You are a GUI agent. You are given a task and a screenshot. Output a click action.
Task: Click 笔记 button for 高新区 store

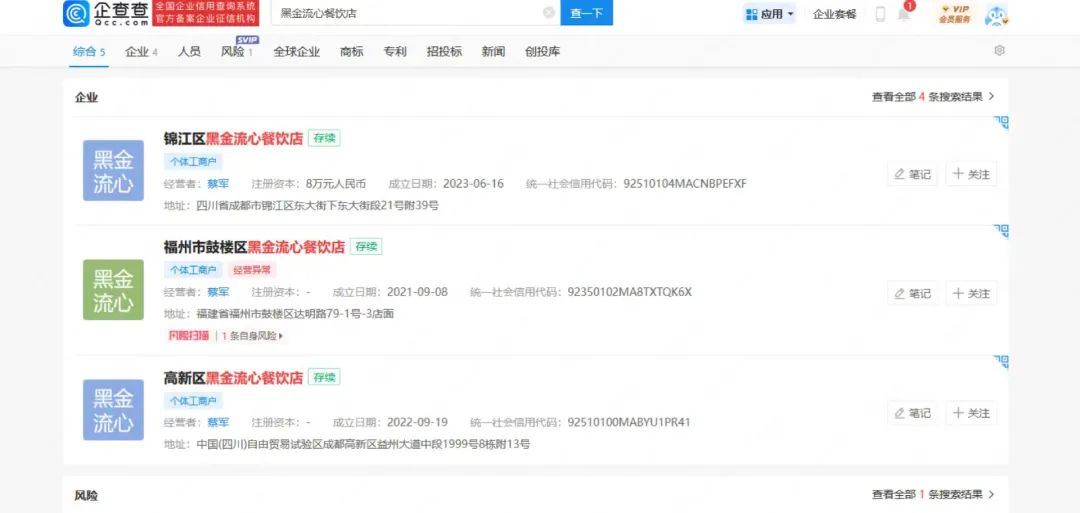point(912,413)
